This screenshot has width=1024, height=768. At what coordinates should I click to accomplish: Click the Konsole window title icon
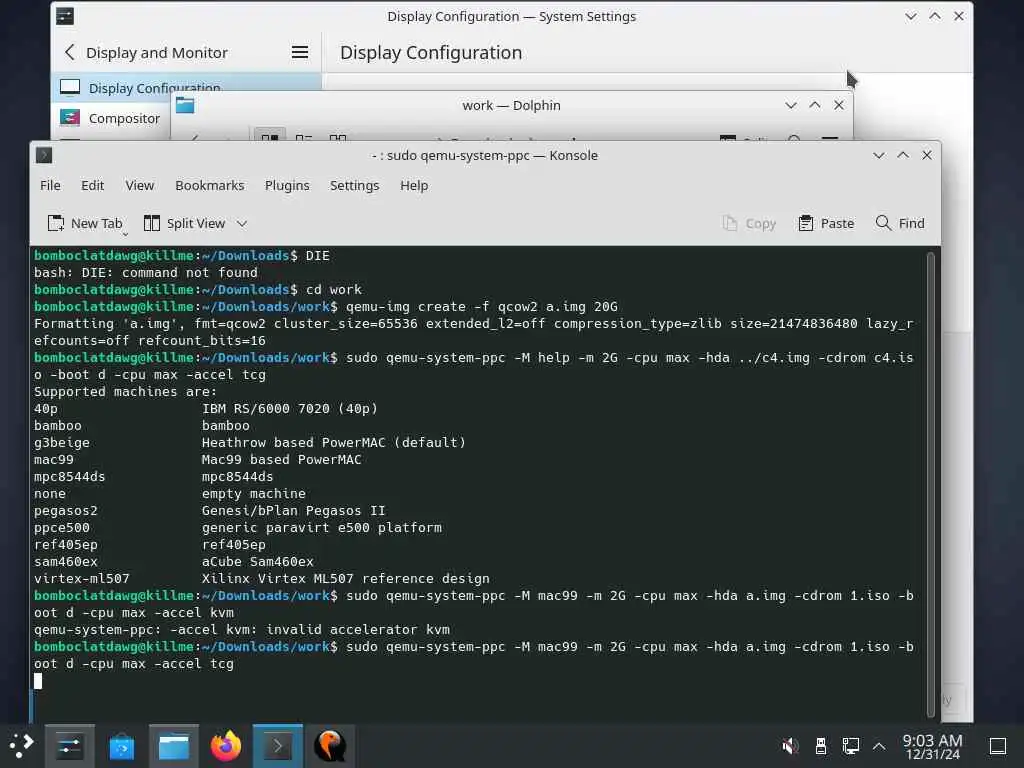pyautogui.click(x=44, y=155)
